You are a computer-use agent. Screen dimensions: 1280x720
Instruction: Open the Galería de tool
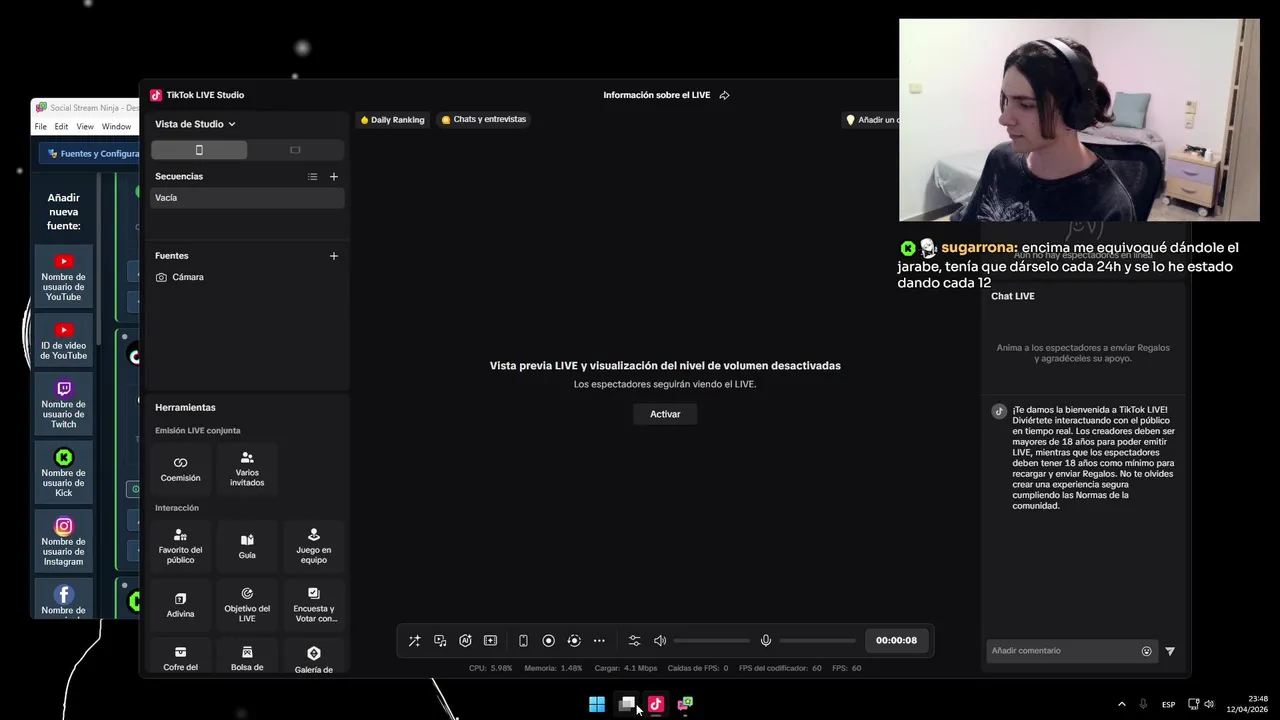pyautogui.click(x=314, y=658)
